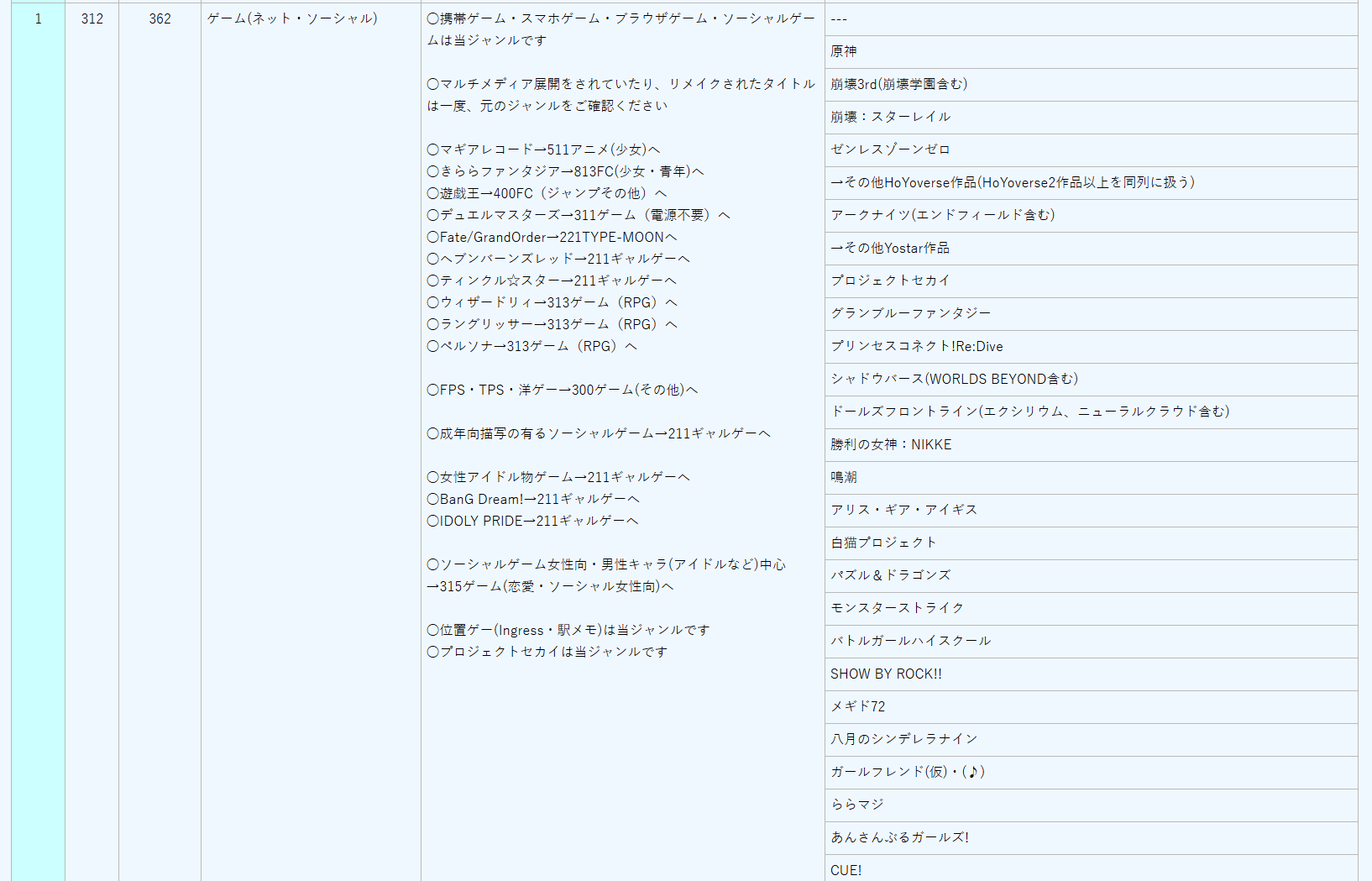Click シャドウバース(WORLDS BEYOND含む) row
This screenshot has height=881, width=1372.
(x=1091, y=379)
